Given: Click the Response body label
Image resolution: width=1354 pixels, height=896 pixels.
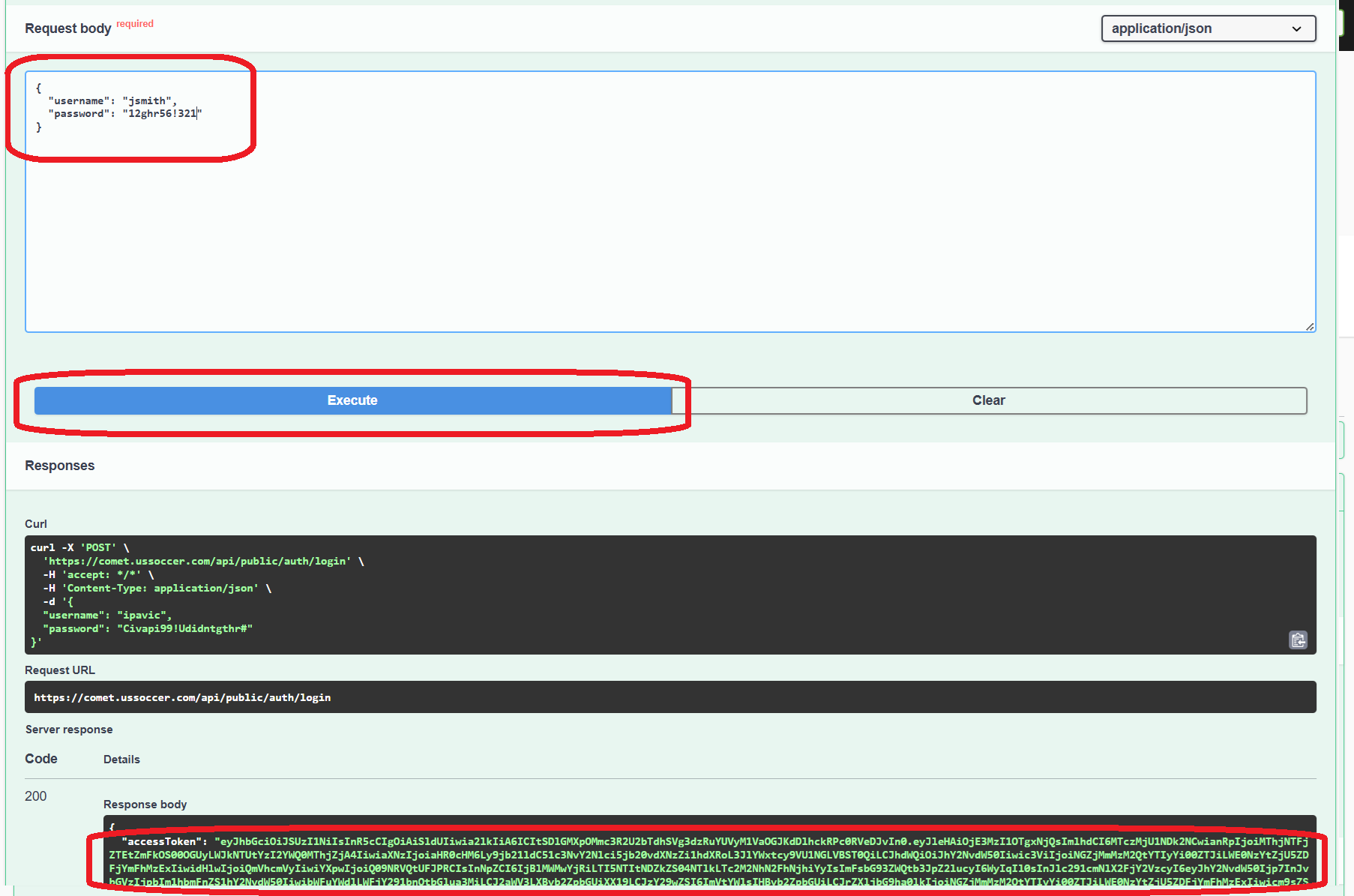Looking at the screenshot, I should (x=145, y=805).
